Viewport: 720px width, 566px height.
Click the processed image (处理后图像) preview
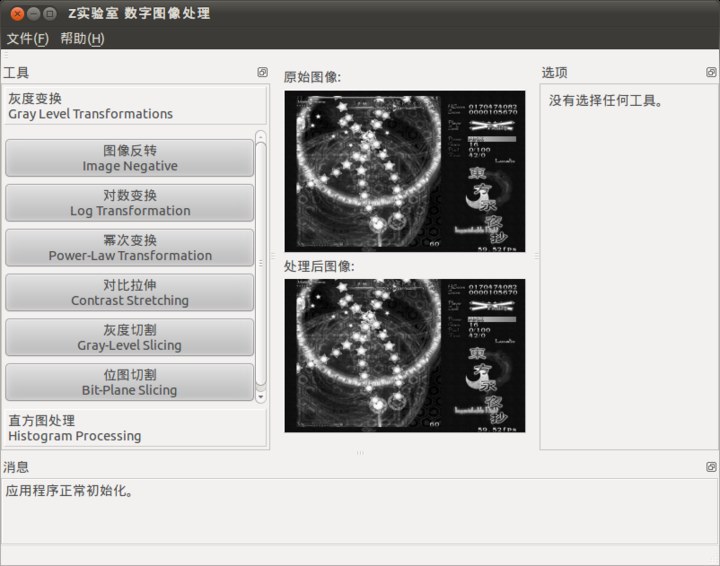click(404, 355)
